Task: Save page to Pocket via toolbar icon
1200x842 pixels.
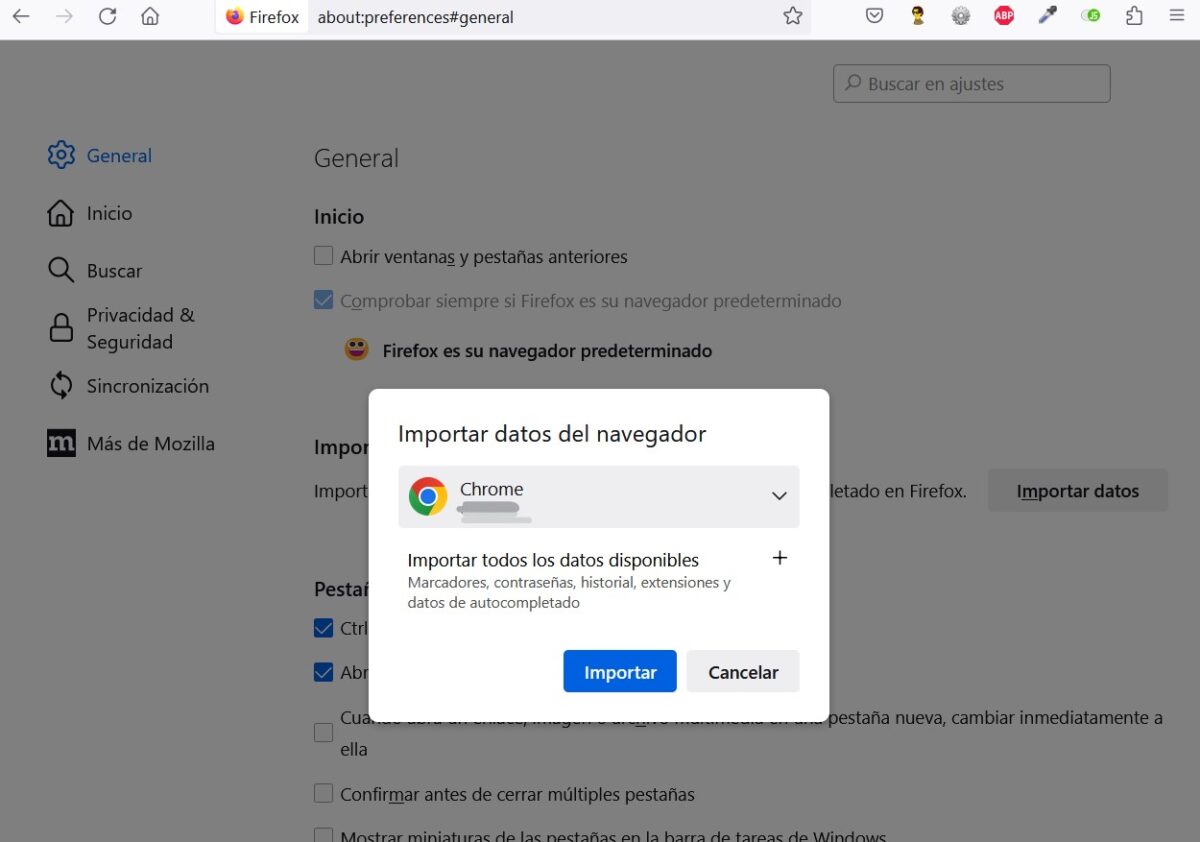Action: (873, 16)
